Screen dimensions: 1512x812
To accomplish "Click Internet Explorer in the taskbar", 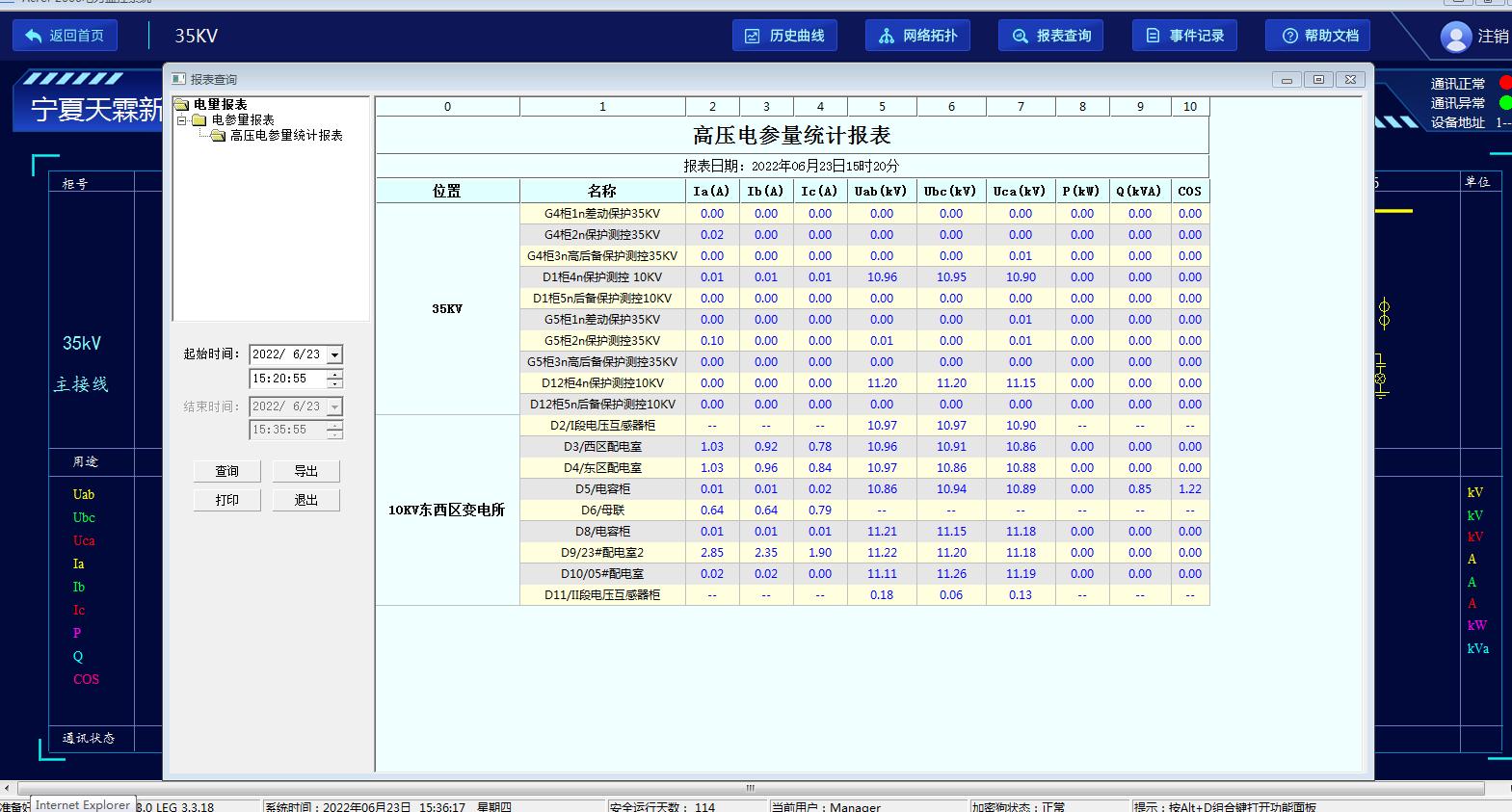I will point(83,805).
